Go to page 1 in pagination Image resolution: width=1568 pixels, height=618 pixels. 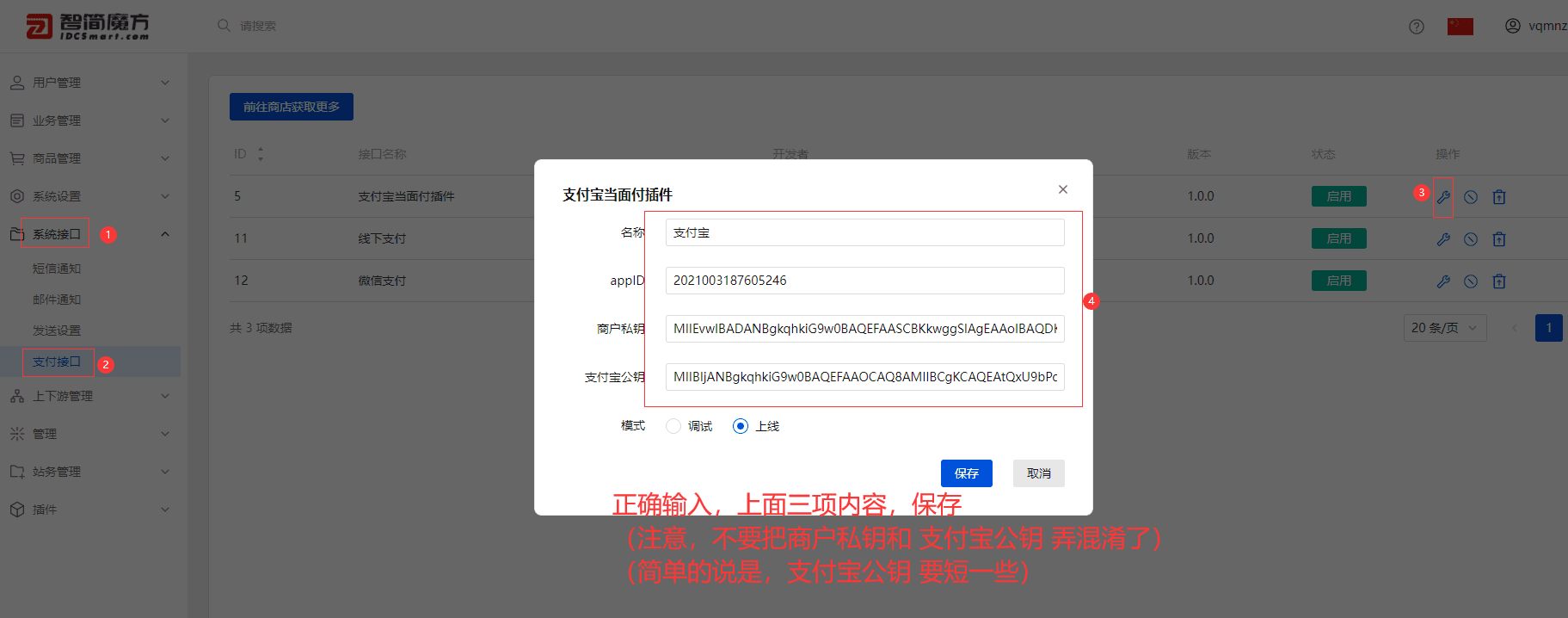1549,328
